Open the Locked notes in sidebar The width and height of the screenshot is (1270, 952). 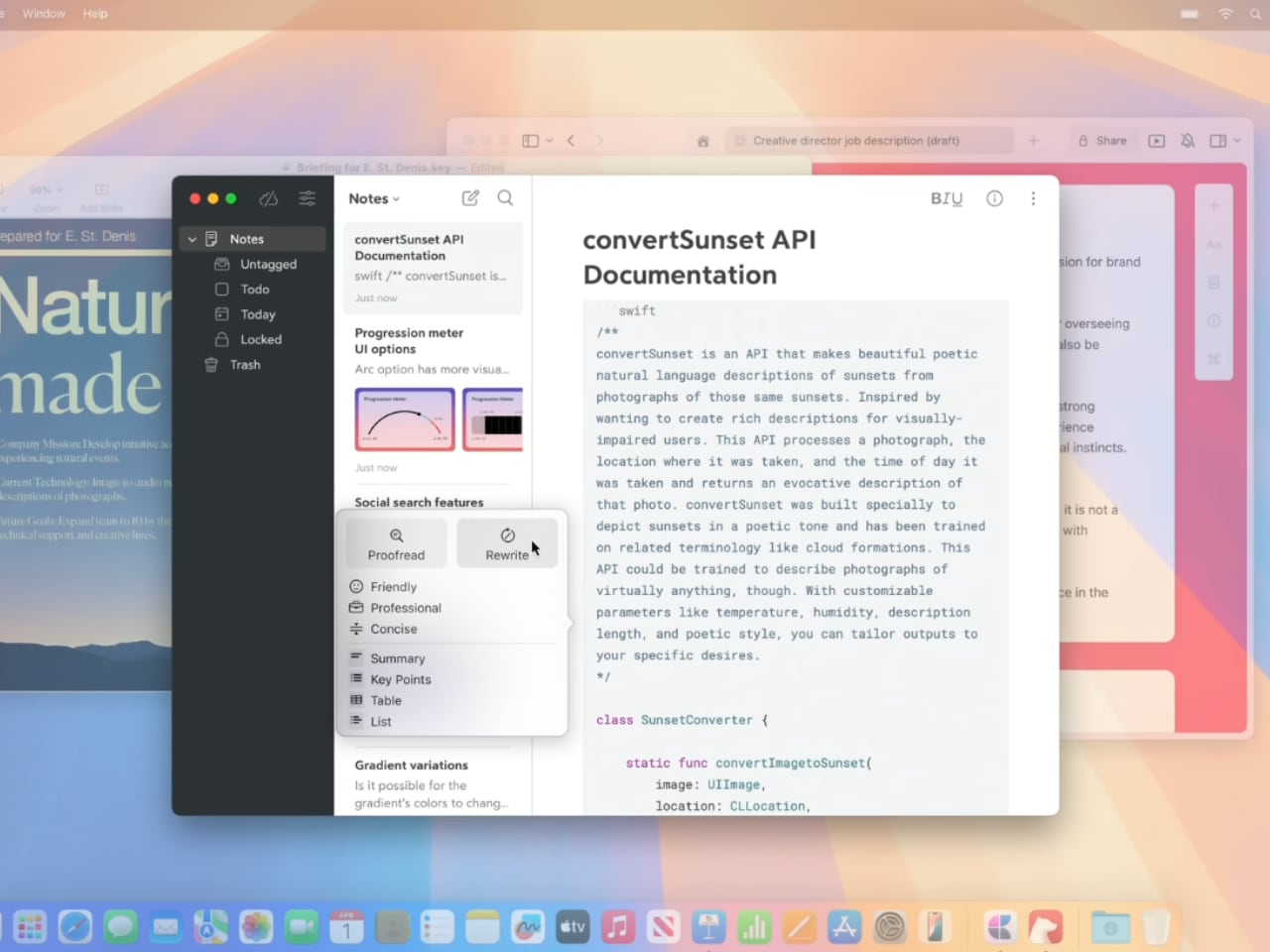tap(260, 339)
